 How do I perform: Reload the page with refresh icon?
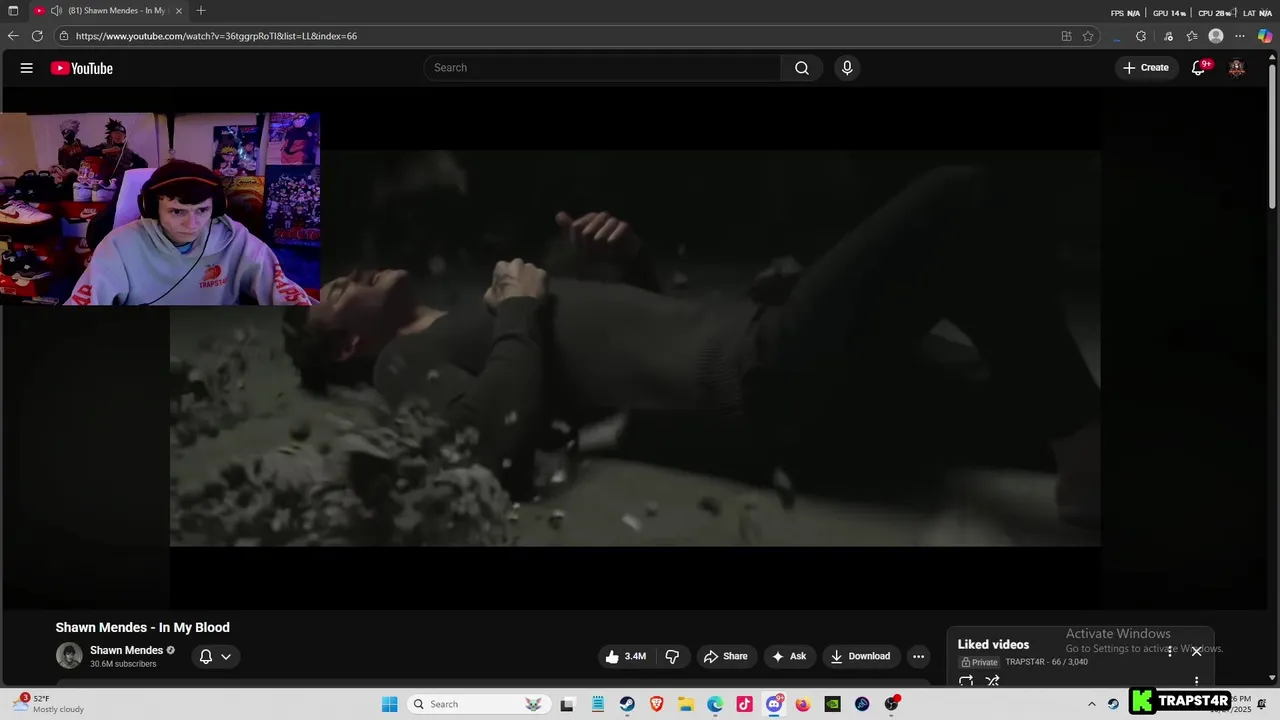37,36
